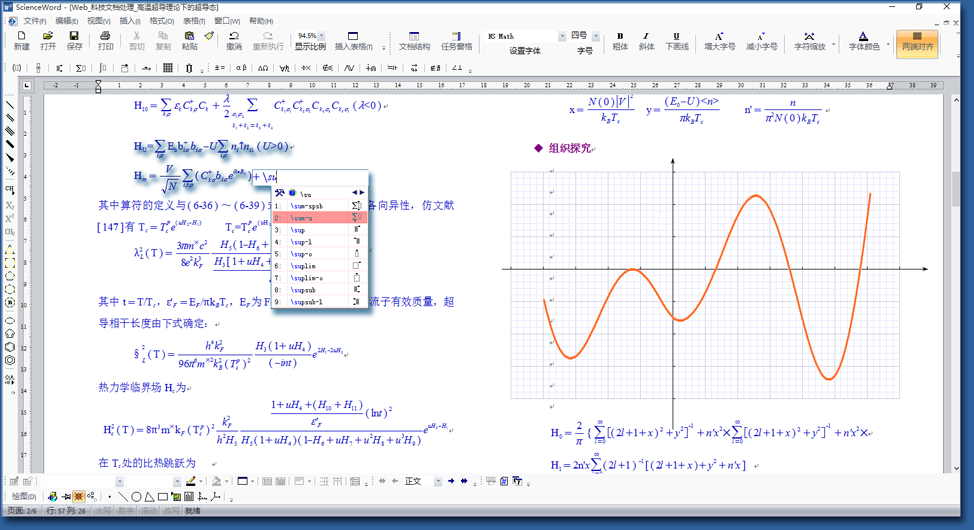Click the 保存 (Save) icon
The height and width of the screenshot is (530, 974).
[74, 40]
